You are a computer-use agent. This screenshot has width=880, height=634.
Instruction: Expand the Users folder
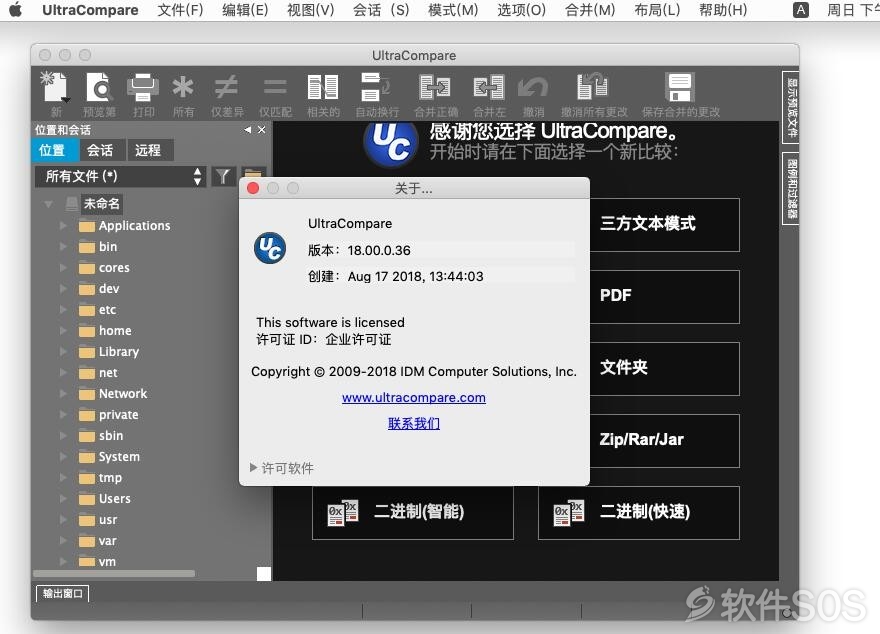coord(63,499)
